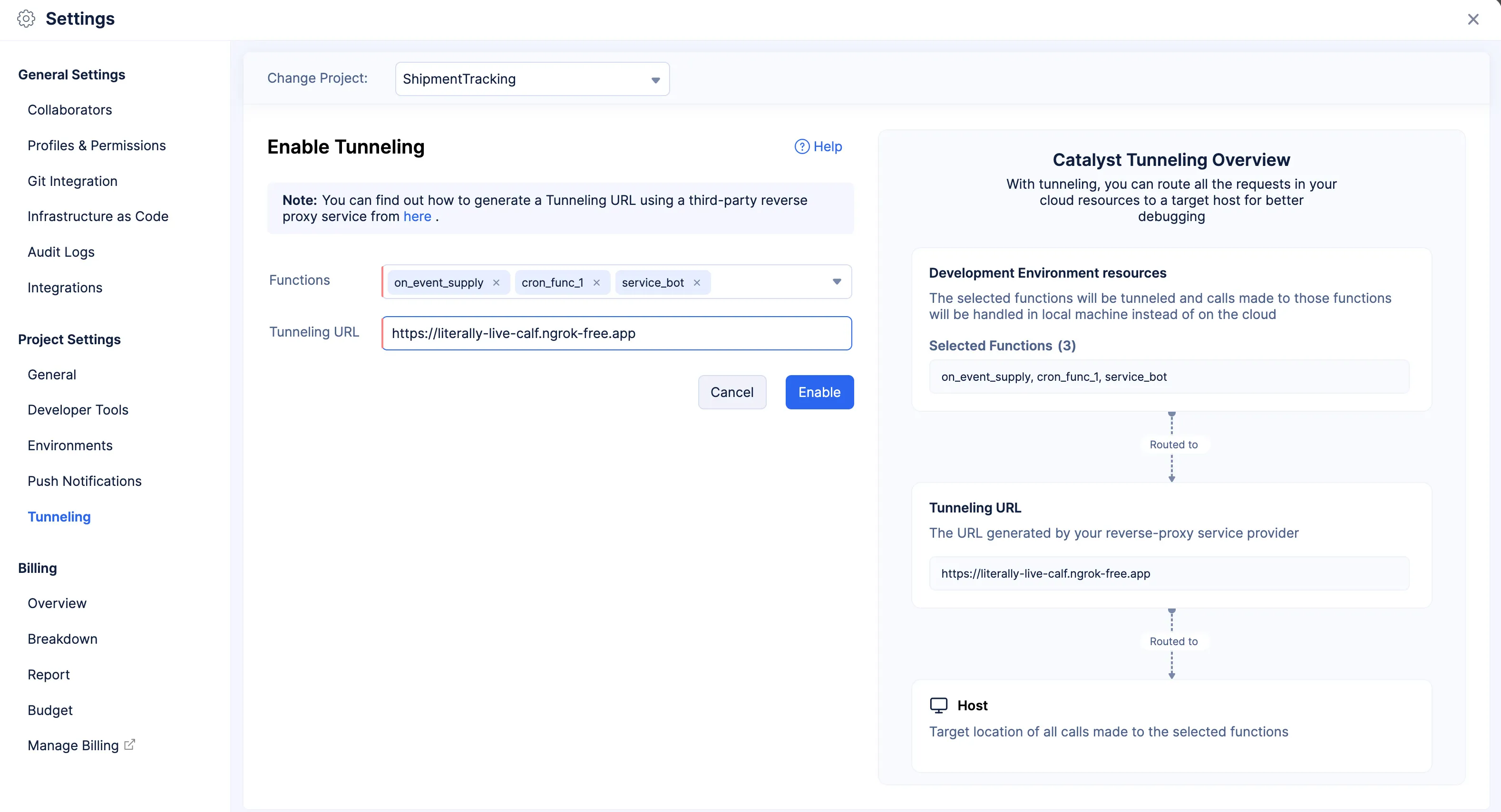Click the Settings gear icon
This screenshot has width=1501, height=812.
(26, 19)
